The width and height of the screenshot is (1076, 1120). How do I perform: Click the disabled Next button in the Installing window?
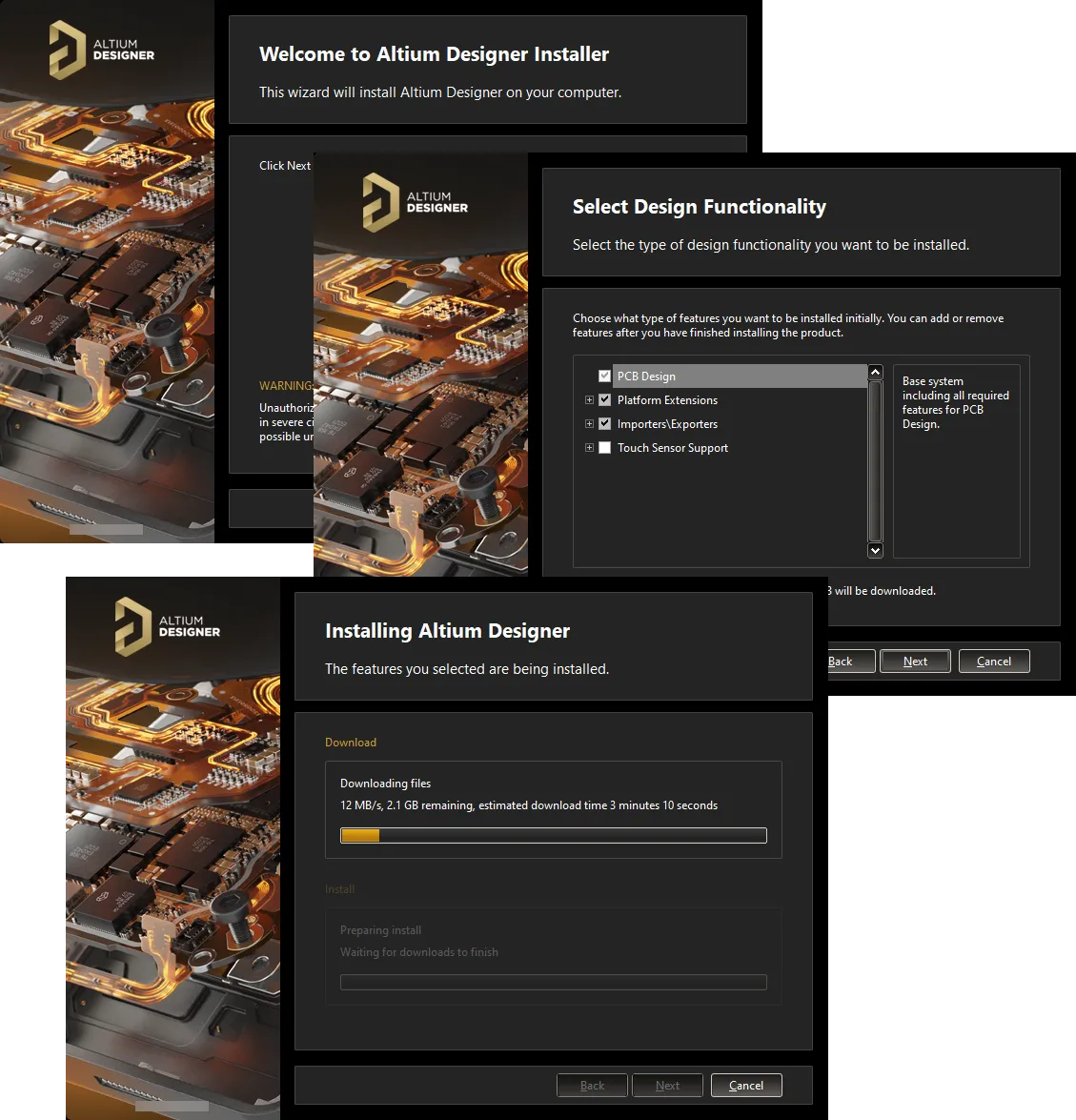coord(667,1086)
